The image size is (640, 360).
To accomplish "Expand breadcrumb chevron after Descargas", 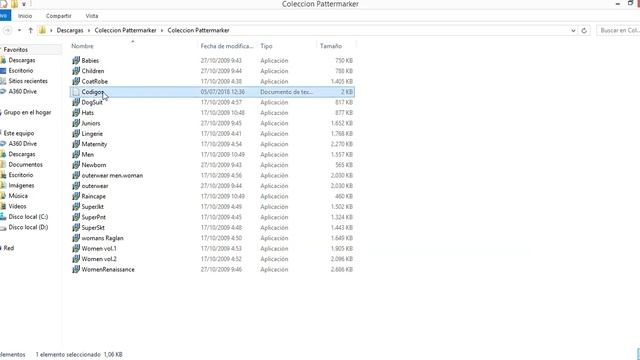I will [89, 31].
